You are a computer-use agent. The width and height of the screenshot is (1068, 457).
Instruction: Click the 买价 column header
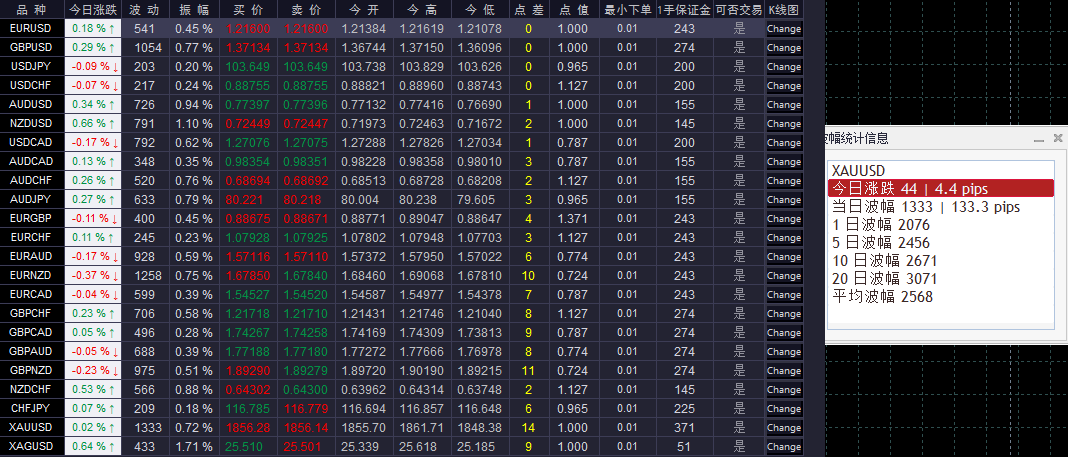tap(249, 10)
